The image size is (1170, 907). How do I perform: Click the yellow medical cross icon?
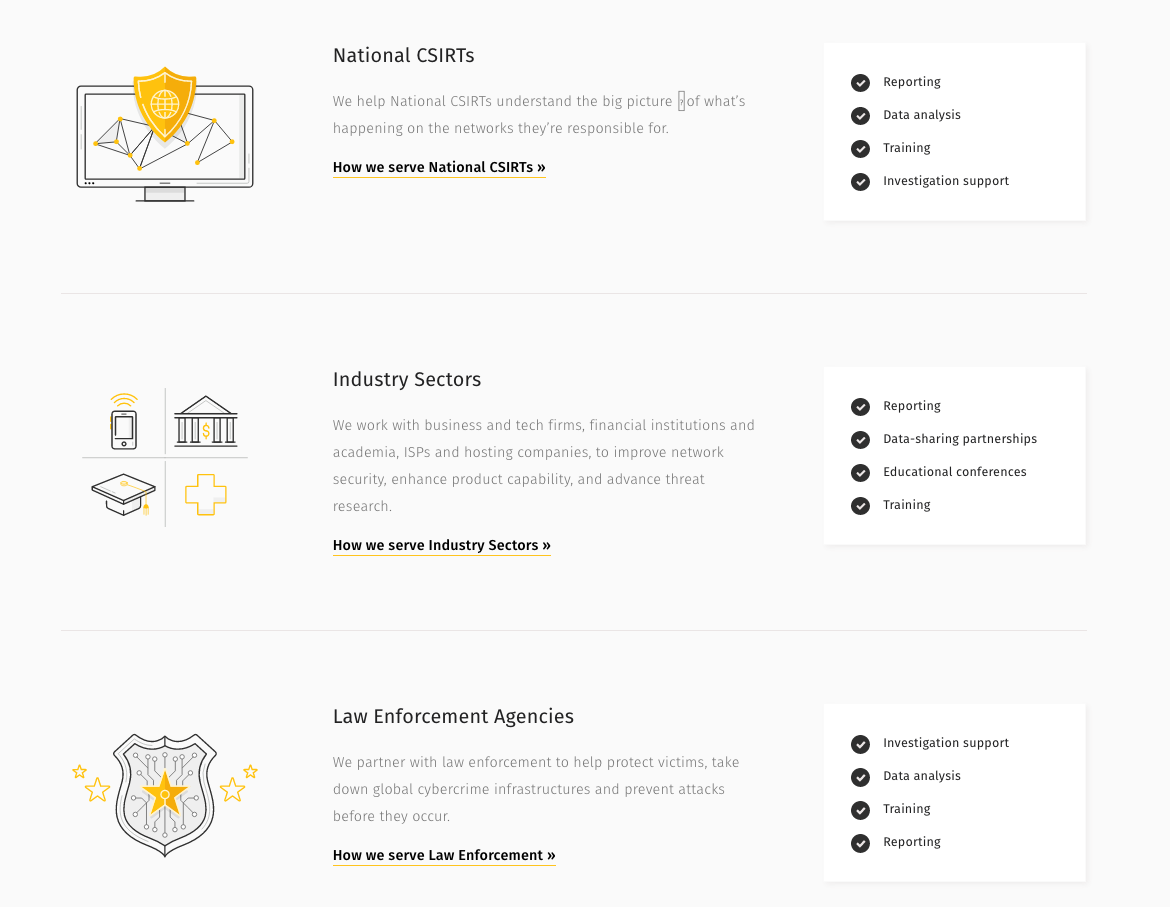pyautogui.click(x=206, y=494)
